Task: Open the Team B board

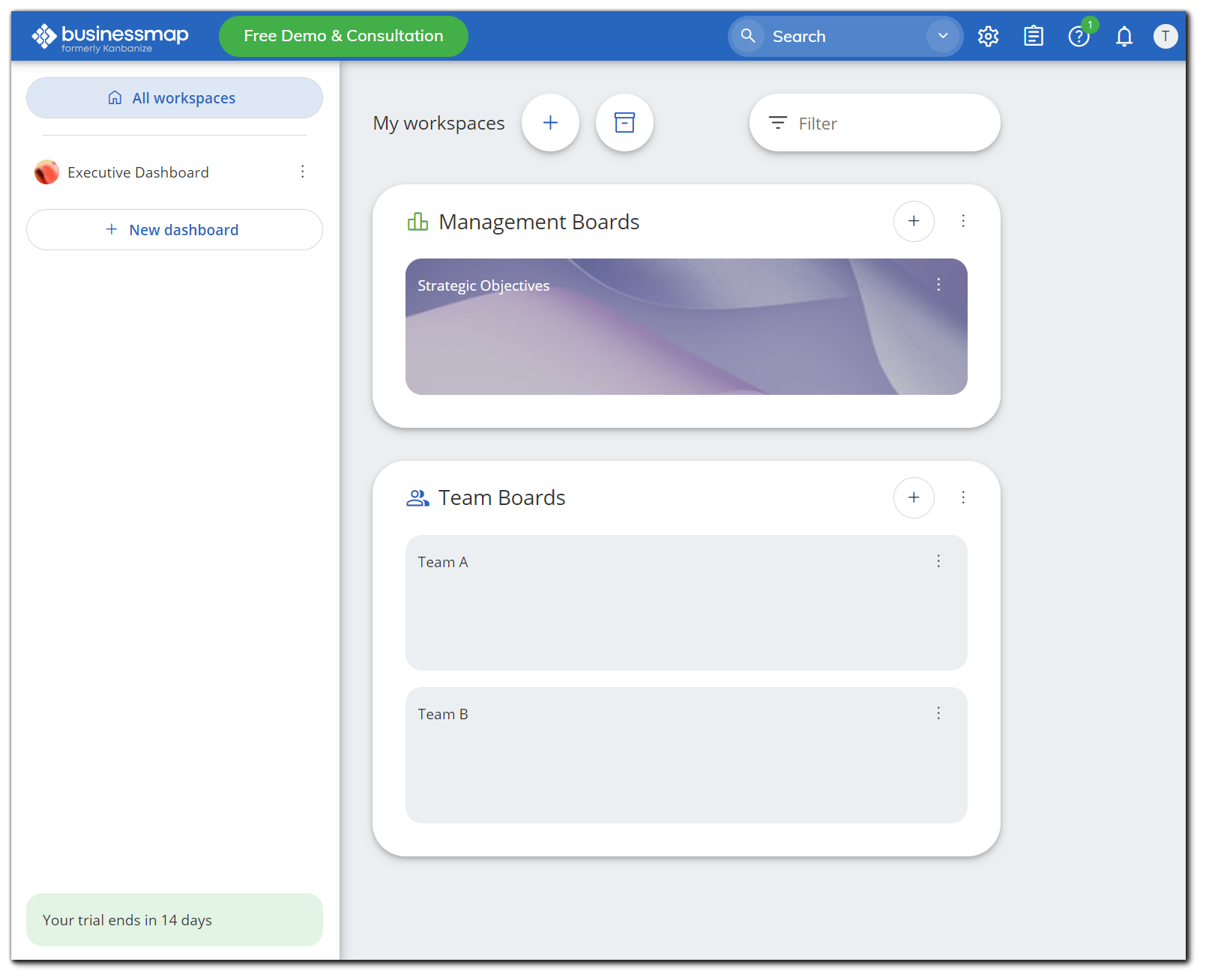Action: click(687, 755)
